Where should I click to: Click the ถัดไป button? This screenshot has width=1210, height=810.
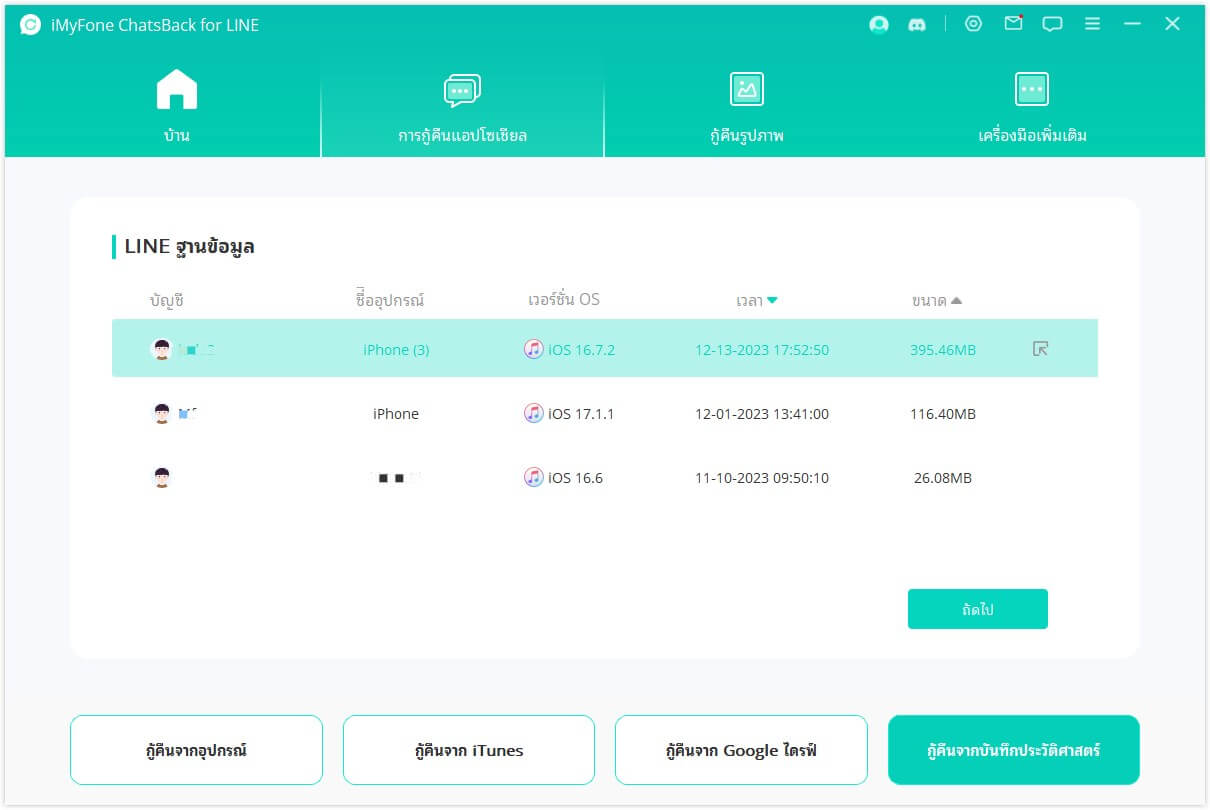tap(978, 609)
